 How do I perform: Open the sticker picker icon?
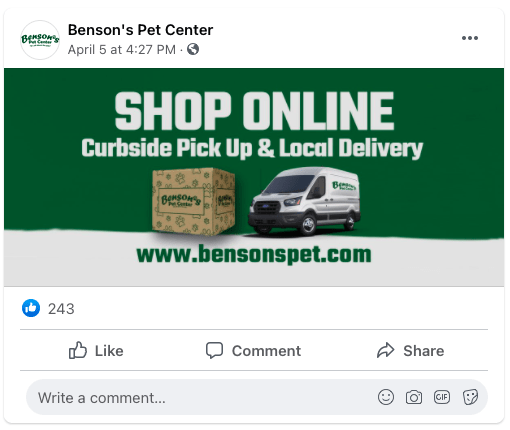[470, 397]
